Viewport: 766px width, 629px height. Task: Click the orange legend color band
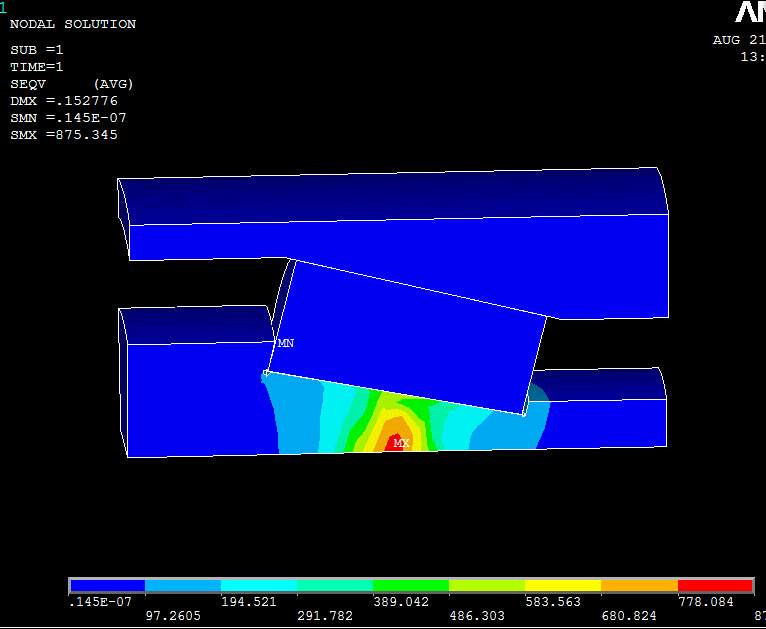(639, 586)
